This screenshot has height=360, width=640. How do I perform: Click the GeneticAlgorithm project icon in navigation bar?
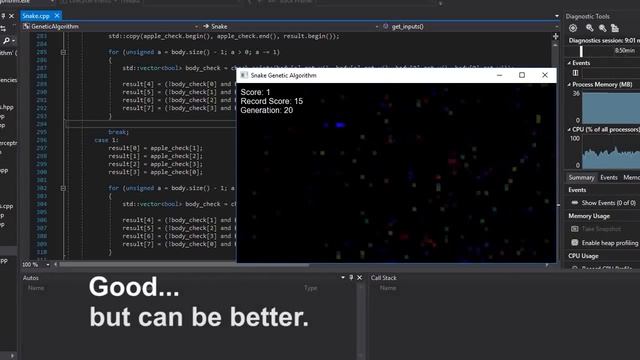[x=26, y=27]
